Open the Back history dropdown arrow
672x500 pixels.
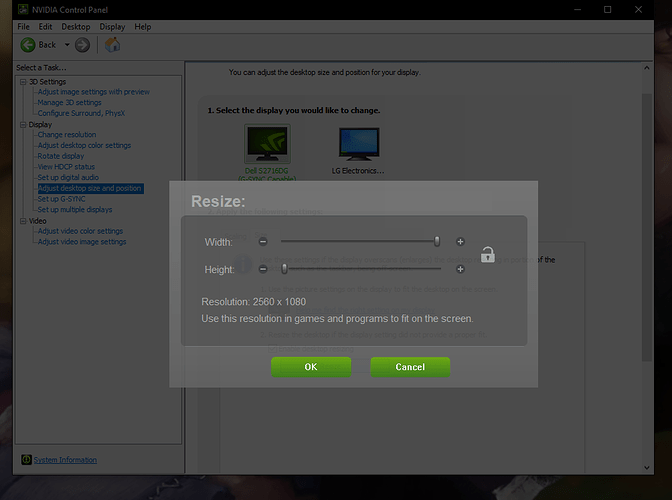tap(67, 45)
